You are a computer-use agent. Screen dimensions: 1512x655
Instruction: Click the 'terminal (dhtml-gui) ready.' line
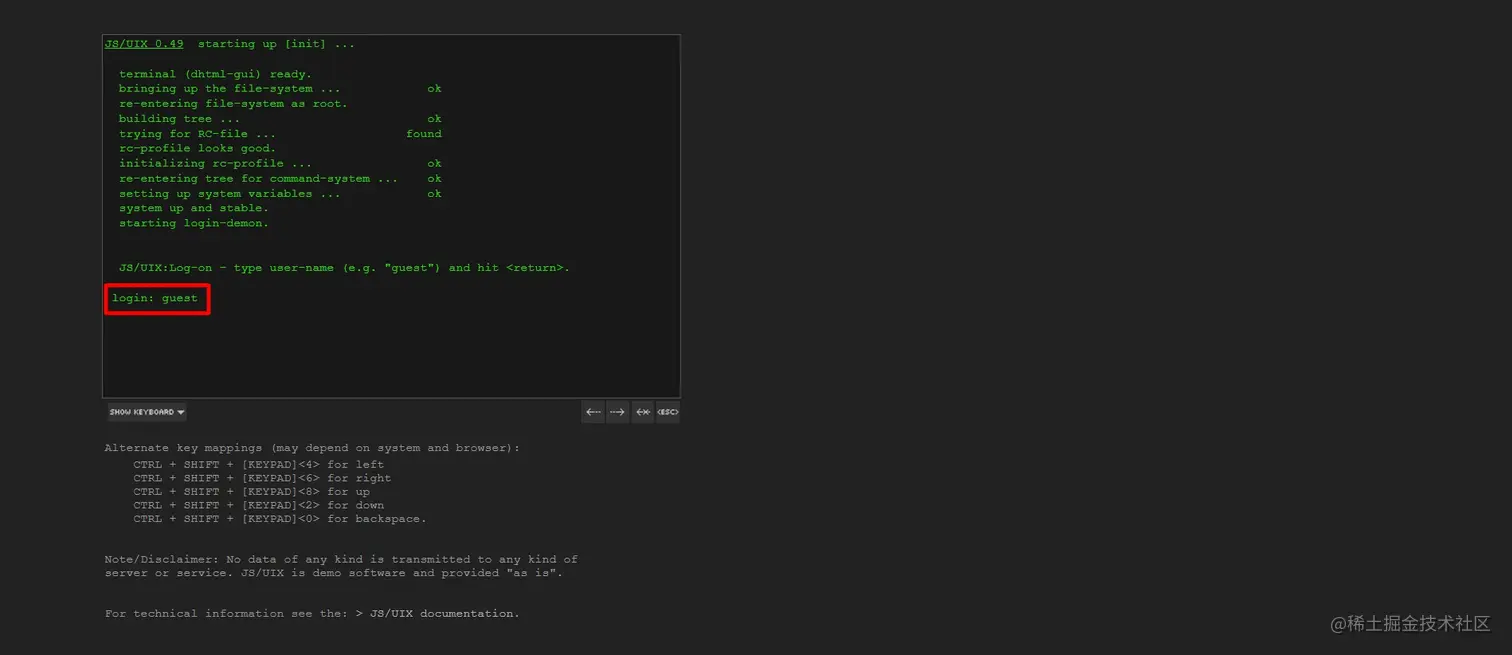(x=215, y=74)
